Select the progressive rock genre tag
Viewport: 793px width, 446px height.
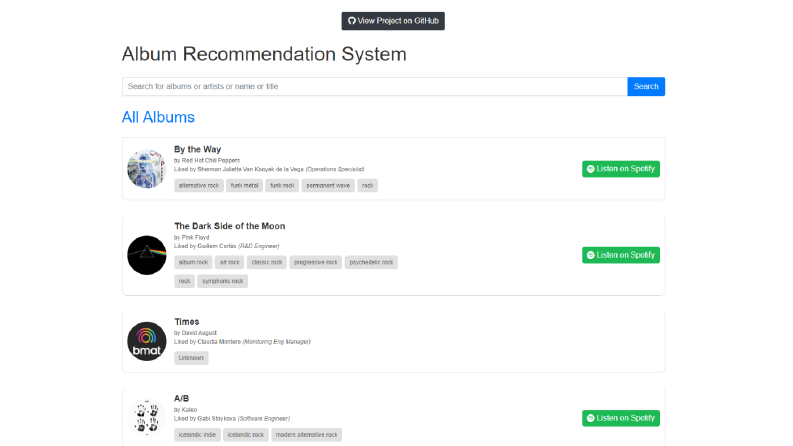click(316, 262)
